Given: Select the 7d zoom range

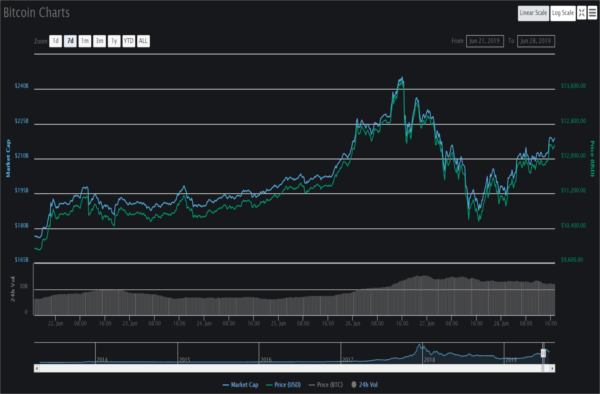Looking at the screenshot, I should click(x=70, y=41).
